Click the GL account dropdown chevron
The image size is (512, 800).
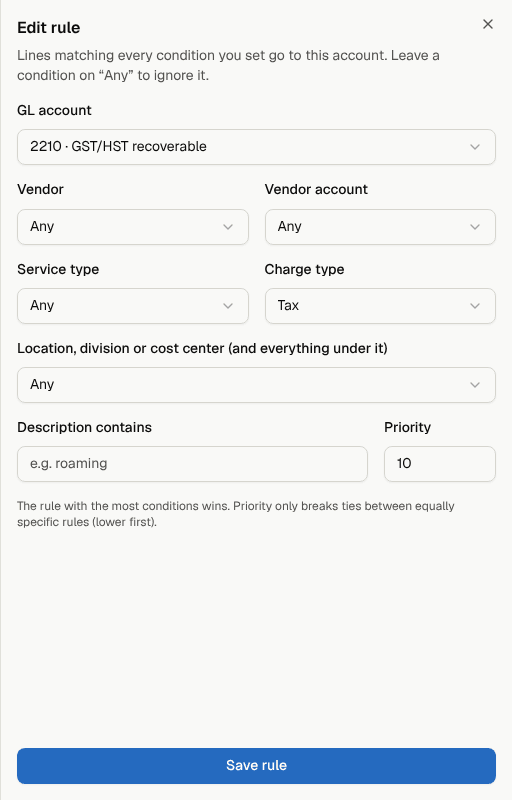click(x=475, y=147)
